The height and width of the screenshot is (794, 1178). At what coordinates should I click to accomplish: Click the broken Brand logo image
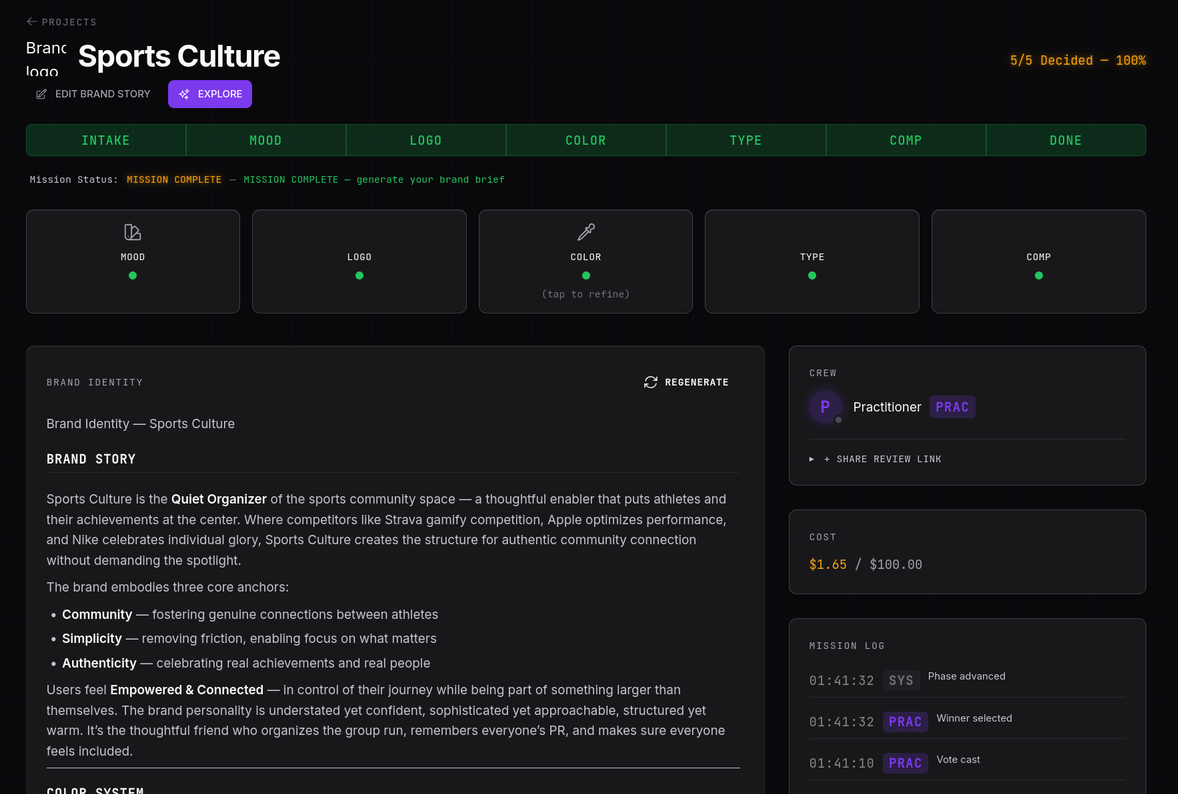coord(45,59)
